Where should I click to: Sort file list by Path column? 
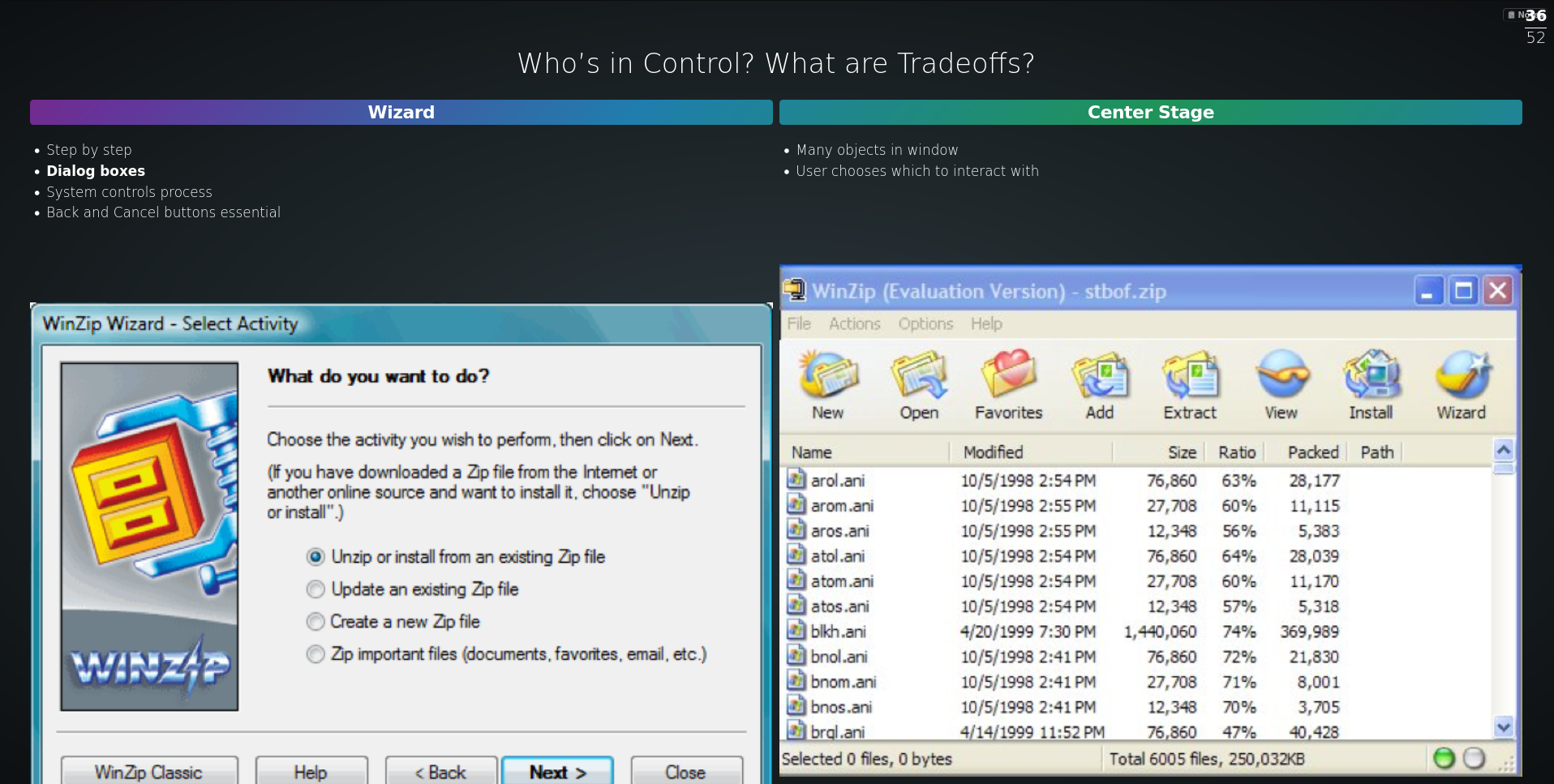(1376, 452)
